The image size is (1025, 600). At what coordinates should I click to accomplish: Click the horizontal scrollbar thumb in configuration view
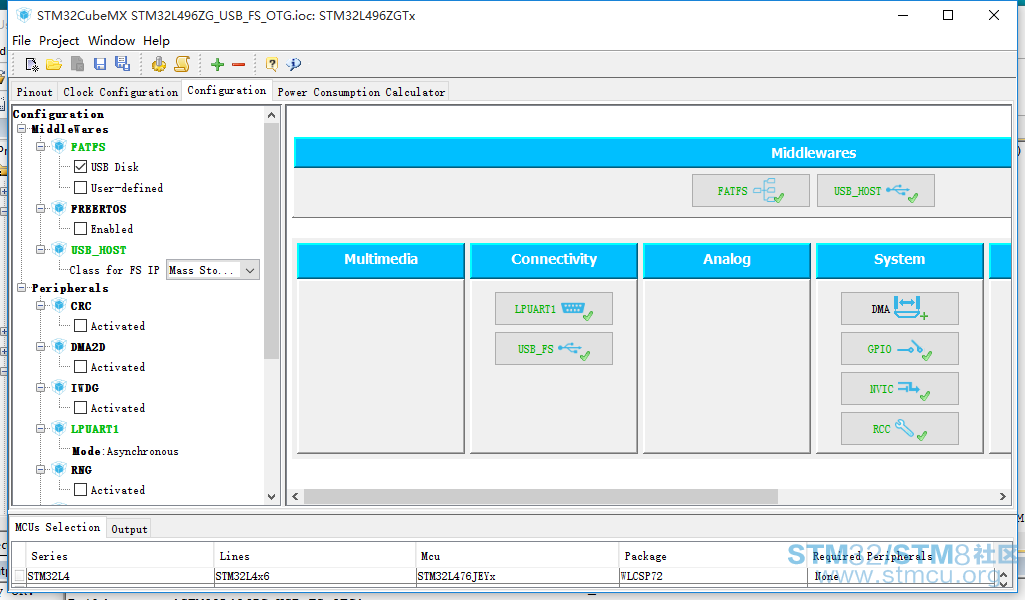(x=541, y=496)
